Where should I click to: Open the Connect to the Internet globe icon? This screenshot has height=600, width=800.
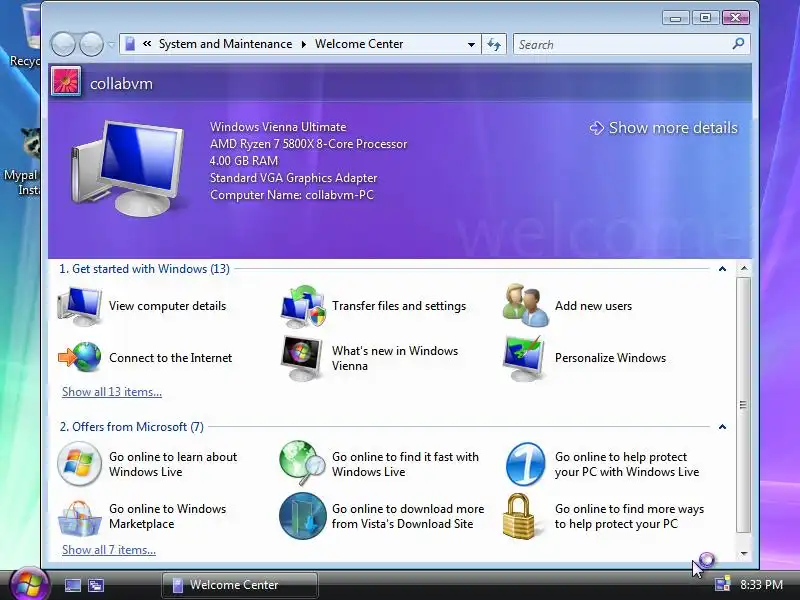pyautogui.click(x=80, y=357)
